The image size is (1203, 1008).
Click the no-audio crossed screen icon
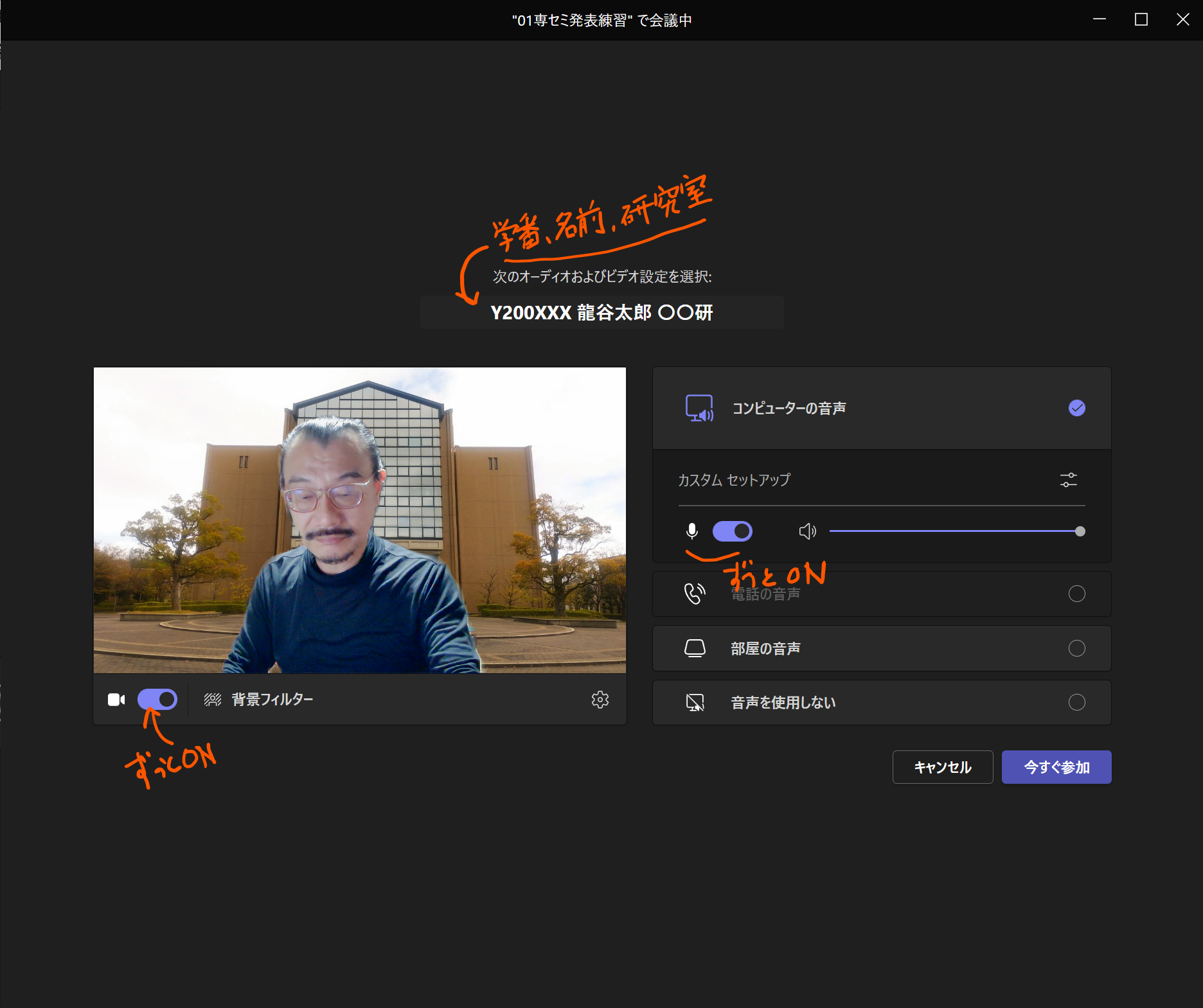695,702
